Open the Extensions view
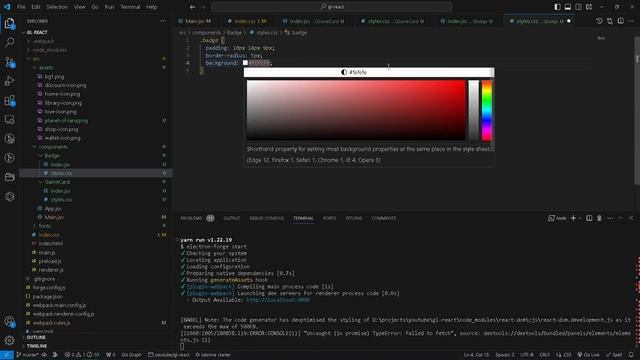The width and height of the screenshot is (640, 360). pyautogui.click(x=9, y=100)
